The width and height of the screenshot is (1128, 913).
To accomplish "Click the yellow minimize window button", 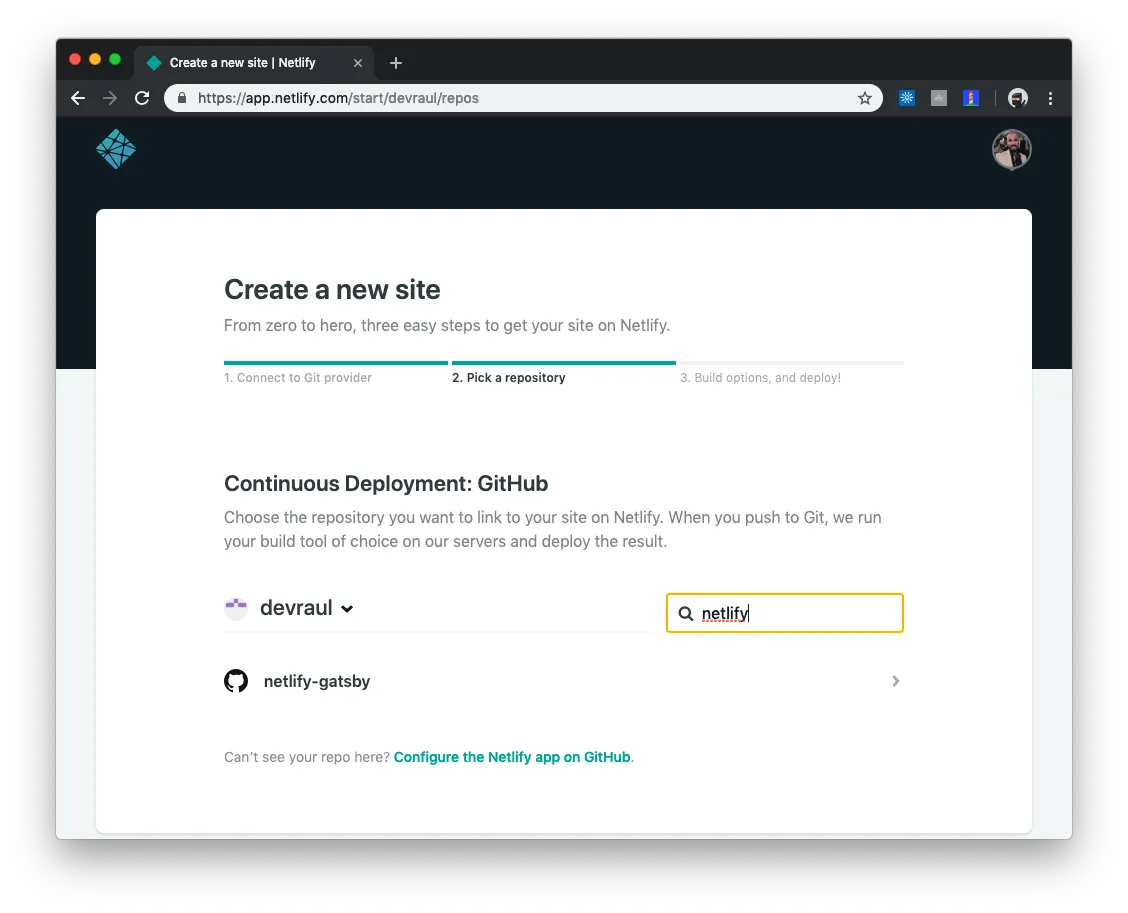I will tap(95, 59).
